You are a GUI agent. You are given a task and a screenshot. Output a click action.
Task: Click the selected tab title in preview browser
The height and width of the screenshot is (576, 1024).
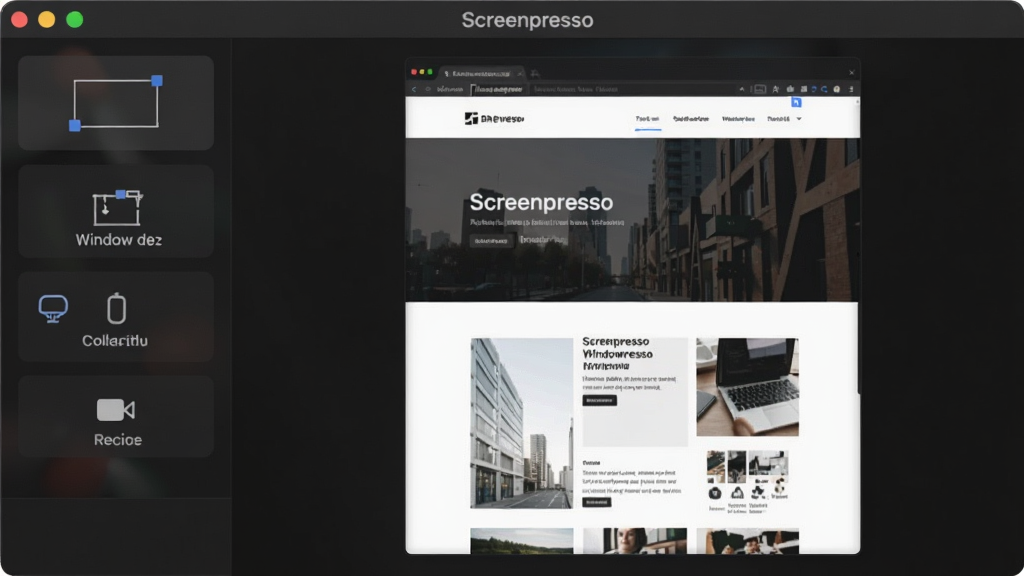[x=481, y=73]
